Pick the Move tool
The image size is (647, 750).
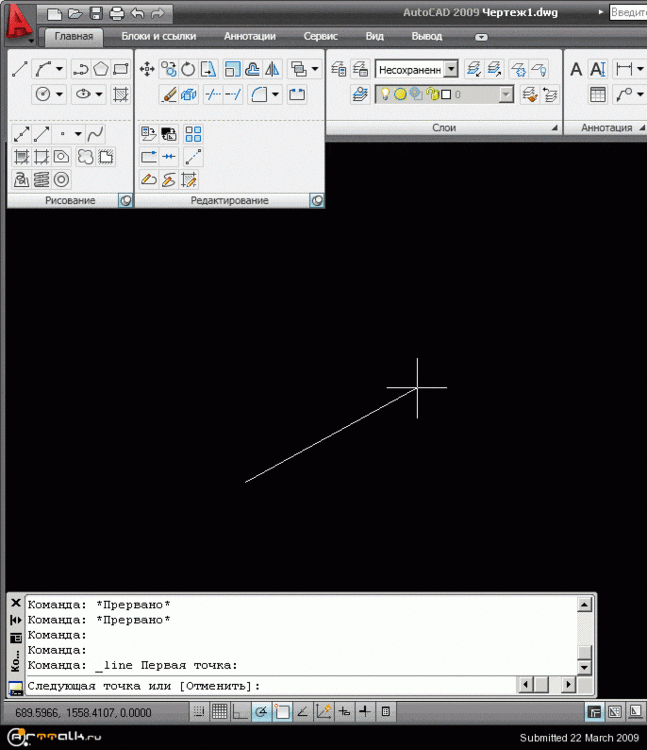tap(147, 69)
